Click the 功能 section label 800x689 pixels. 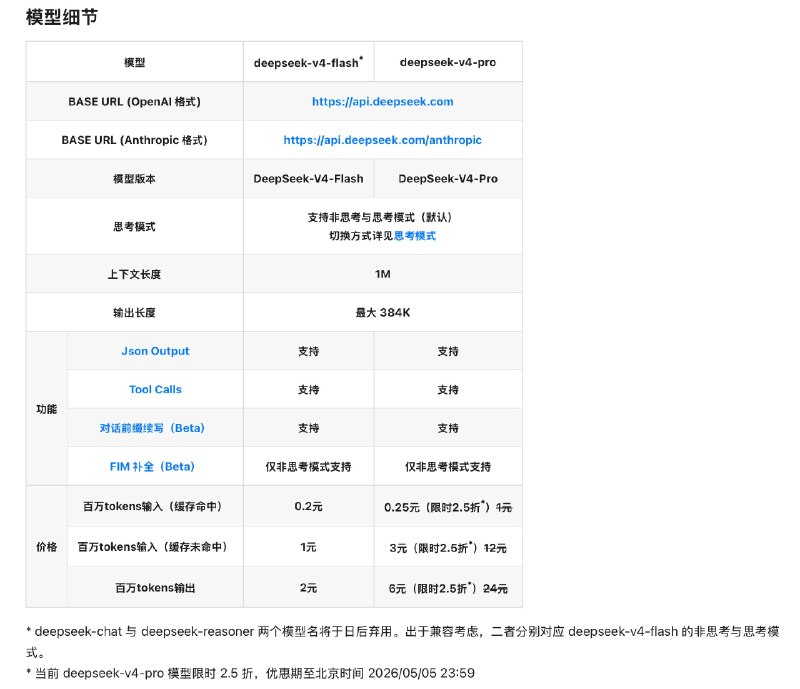click(44, 408)
